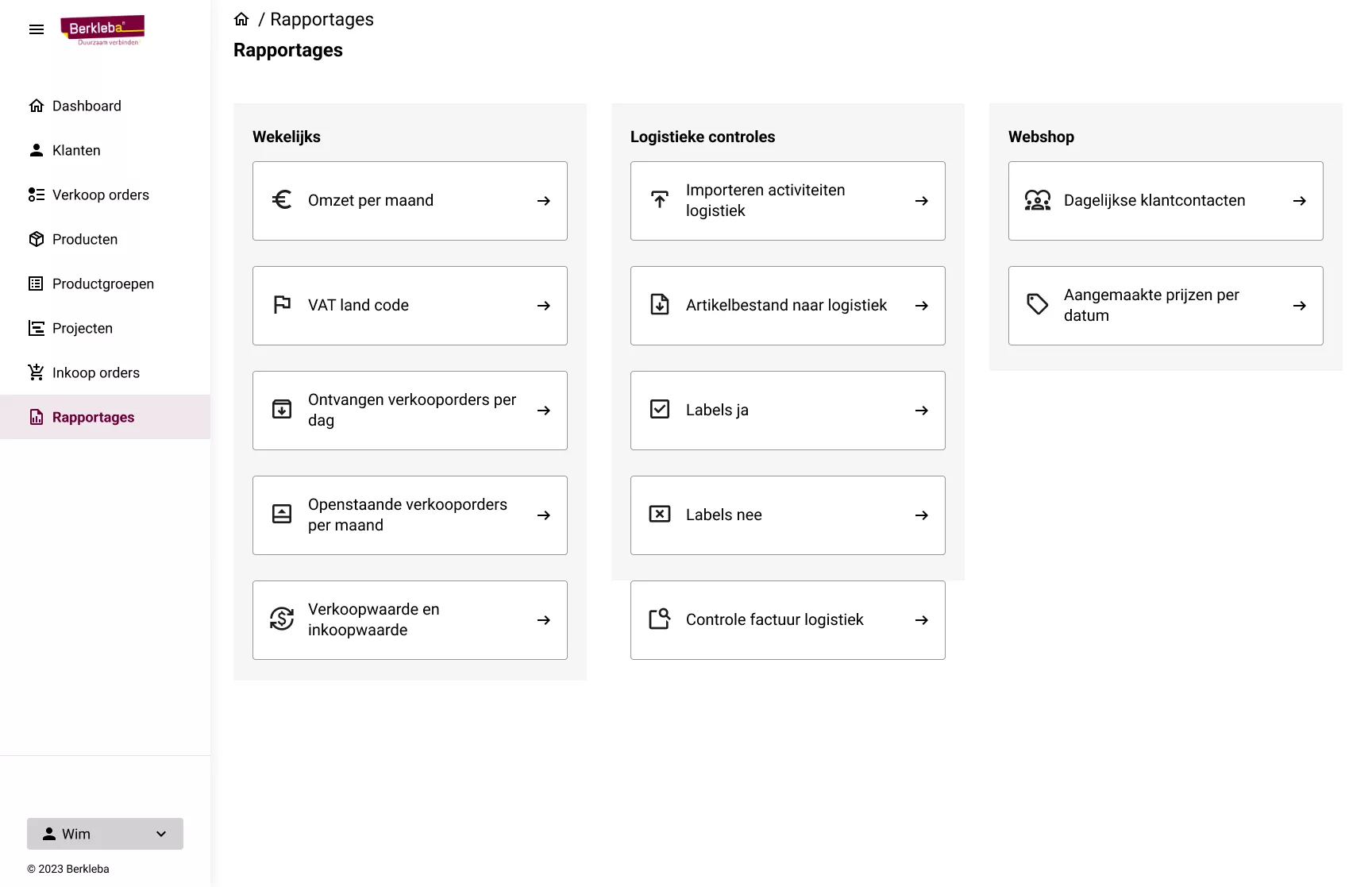Image resolution: width=1372 pixels, height=887 pixels.
Task: Open Ontvangen verkooporders per dag report
Action: point(410,411)
